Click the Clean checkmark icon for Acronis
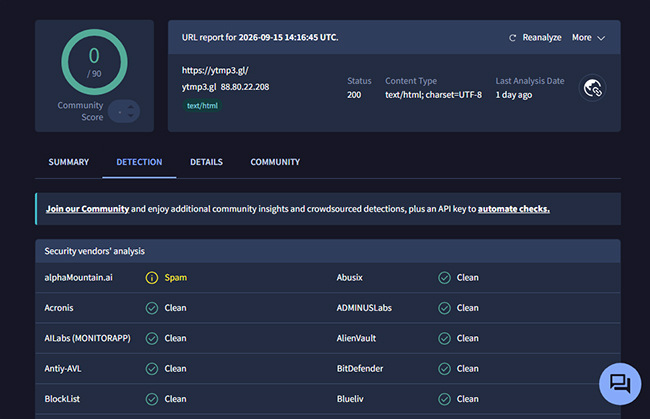Viewport: 650px width, 419px height. (x=152, y=308)
